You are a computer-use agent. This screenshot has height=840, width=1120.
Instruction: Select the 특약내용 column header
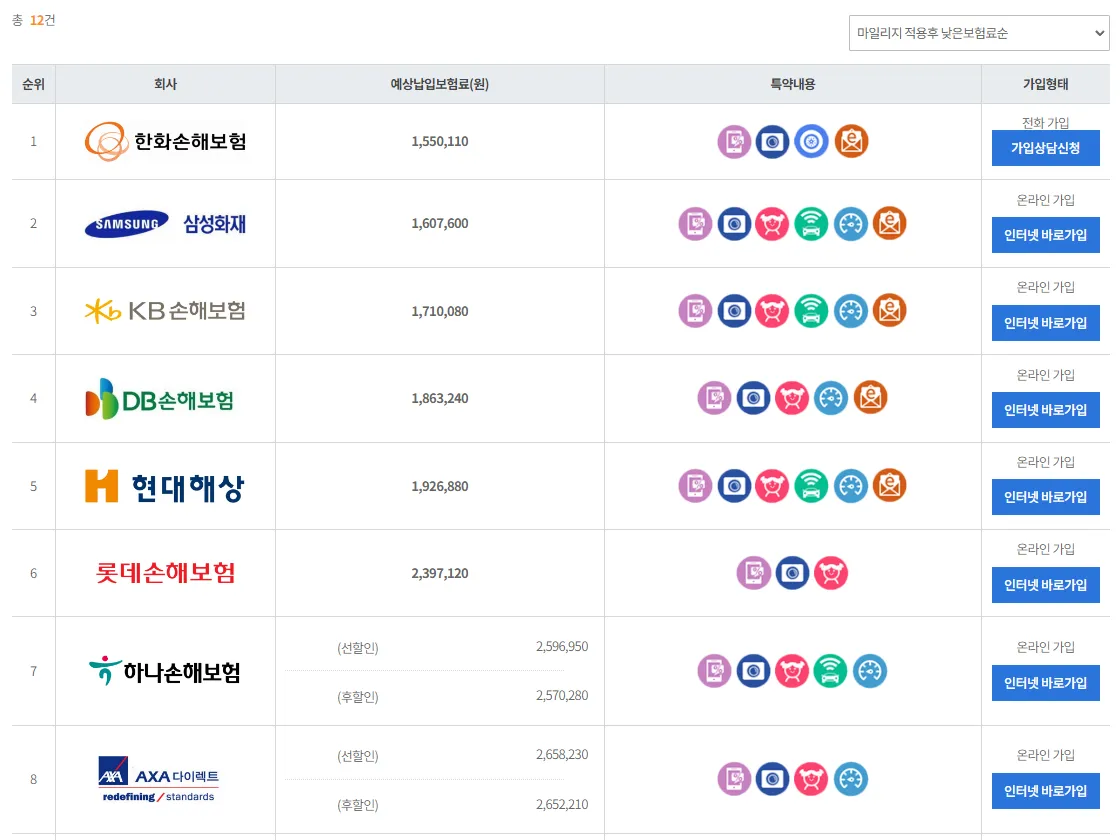pyautogui.click(x=793, y=84)
